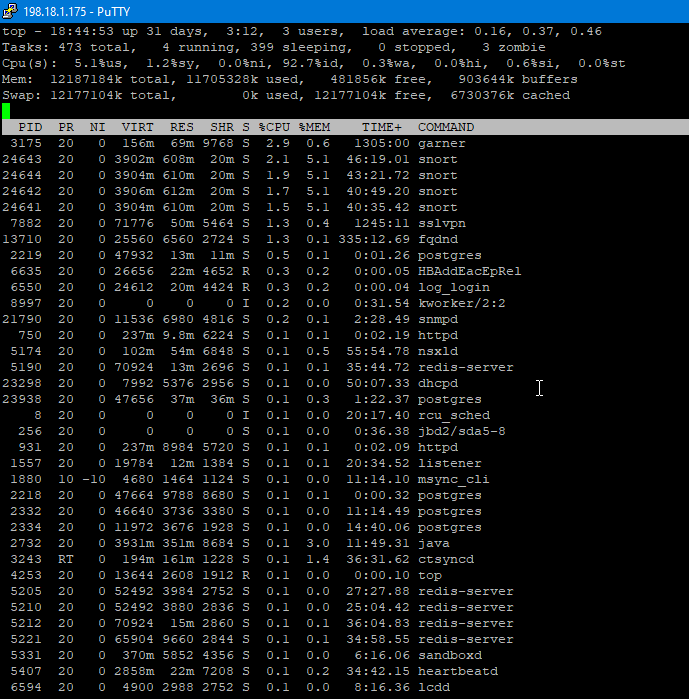Click the %CPU column header
The height and width of the screenshot is (699, 689).
click(274, 127)
